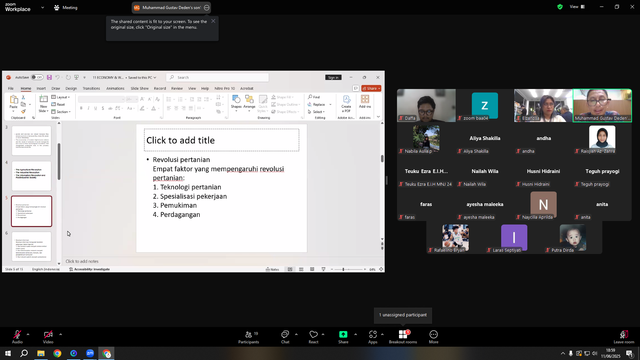This screenshot has height=360, width=640.
Task: Open the More options in Zoom toolbar
Action: [433, 337]
